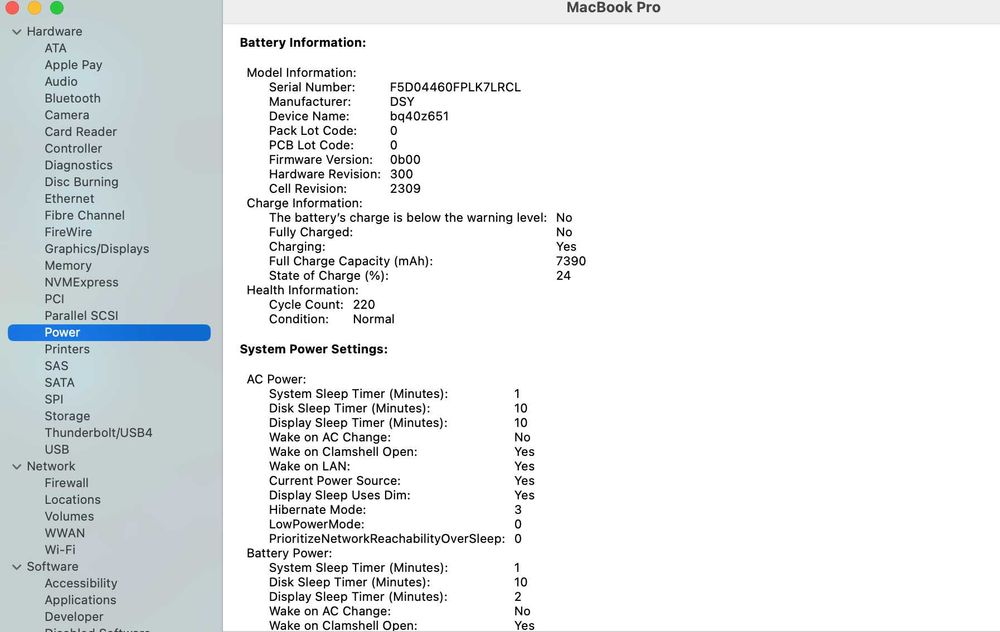Select NVMExpress in the sidebar
This screenshot has height=632, width=1000.
(x=82, y=282)
